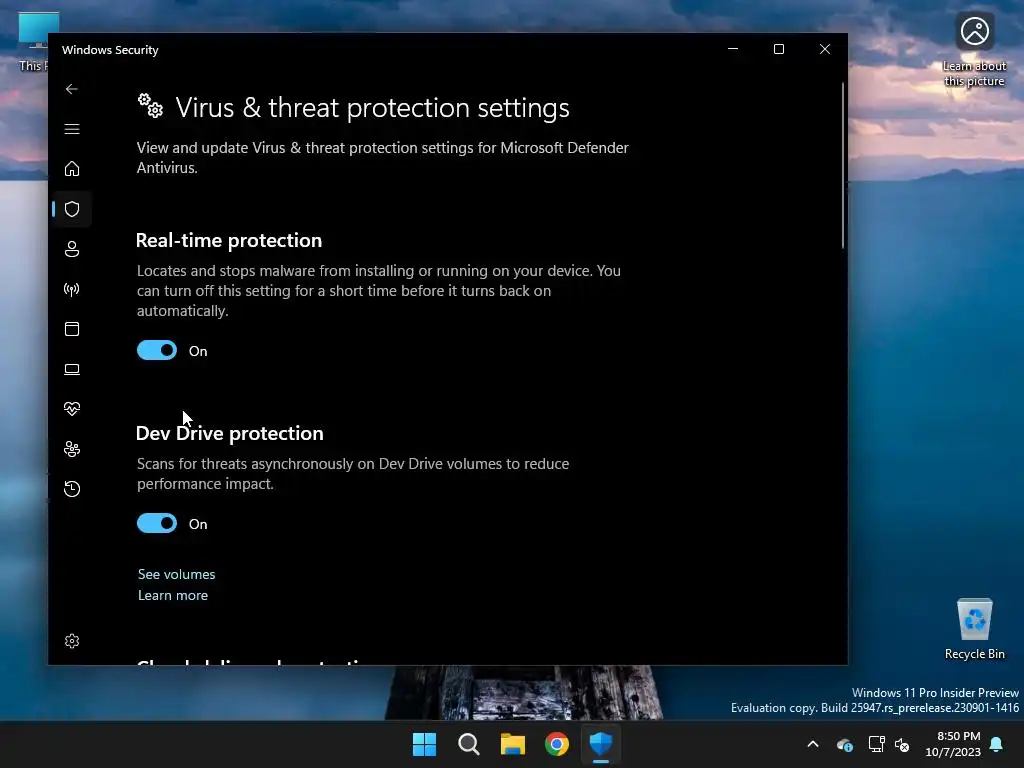The height and width of the screenshot is (768, 1024).
Task: Open Family options icon in sidebar
Action: click(72, 449)
